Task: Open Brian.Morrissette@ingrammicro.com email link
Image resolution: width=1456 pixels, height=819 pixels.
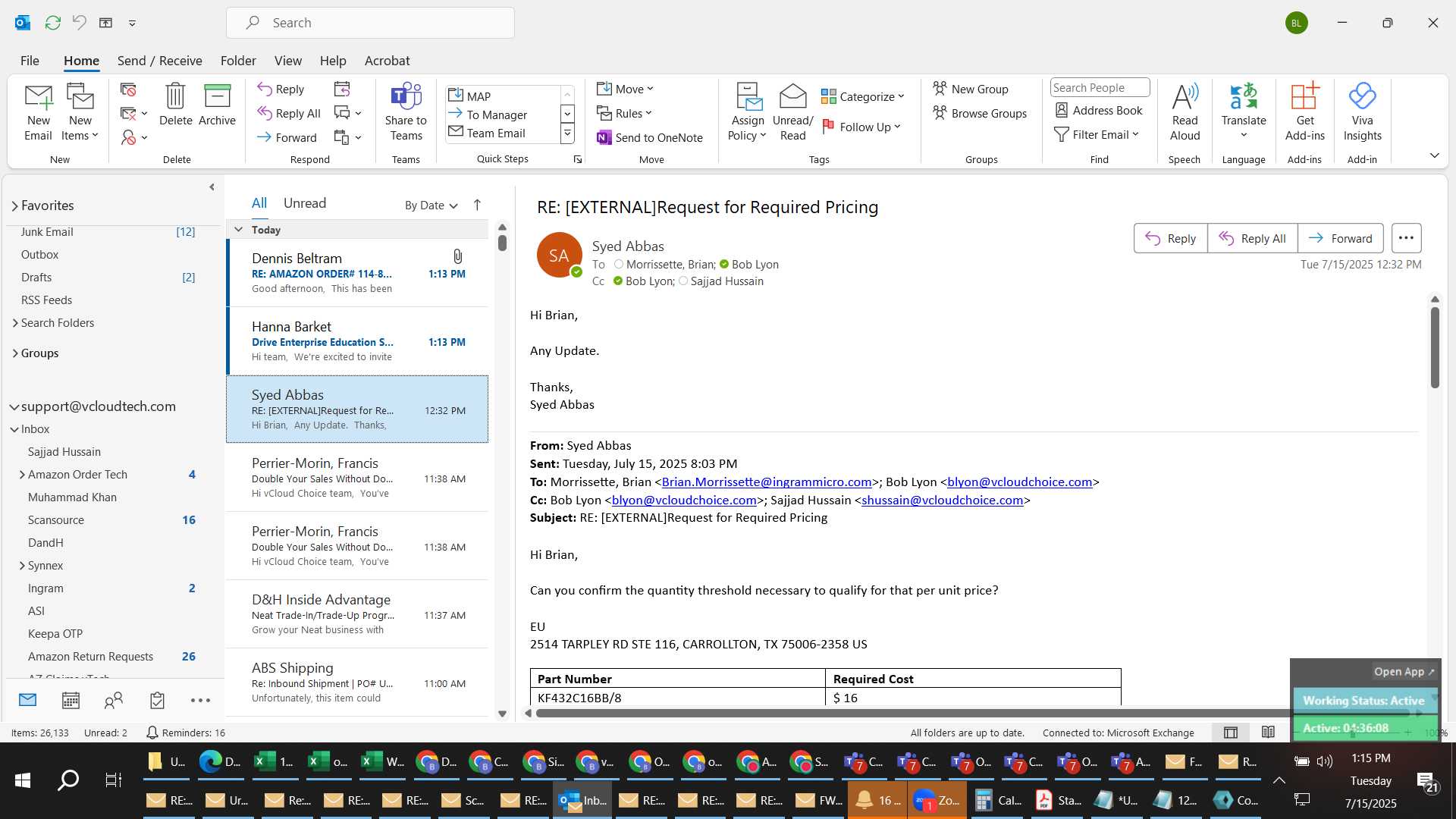Action: click(766, 482)
